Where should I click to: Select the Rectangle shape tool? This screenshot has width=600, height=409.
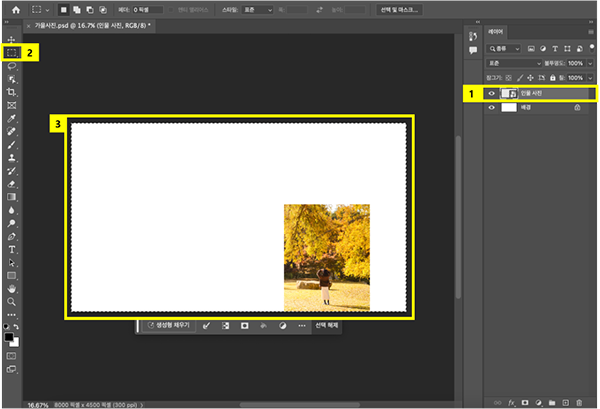click(x=11, y=275)
